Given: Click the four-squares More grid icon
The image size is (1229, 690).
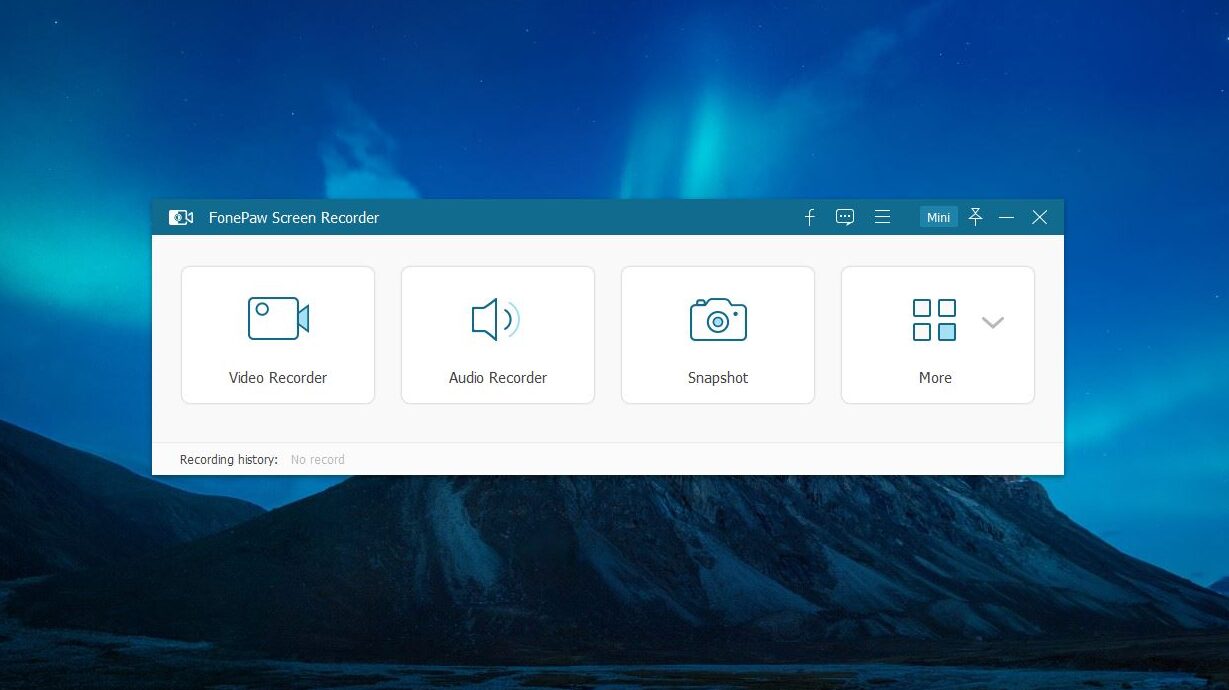Looking at the screenshot, I should [x=934, y=320].
